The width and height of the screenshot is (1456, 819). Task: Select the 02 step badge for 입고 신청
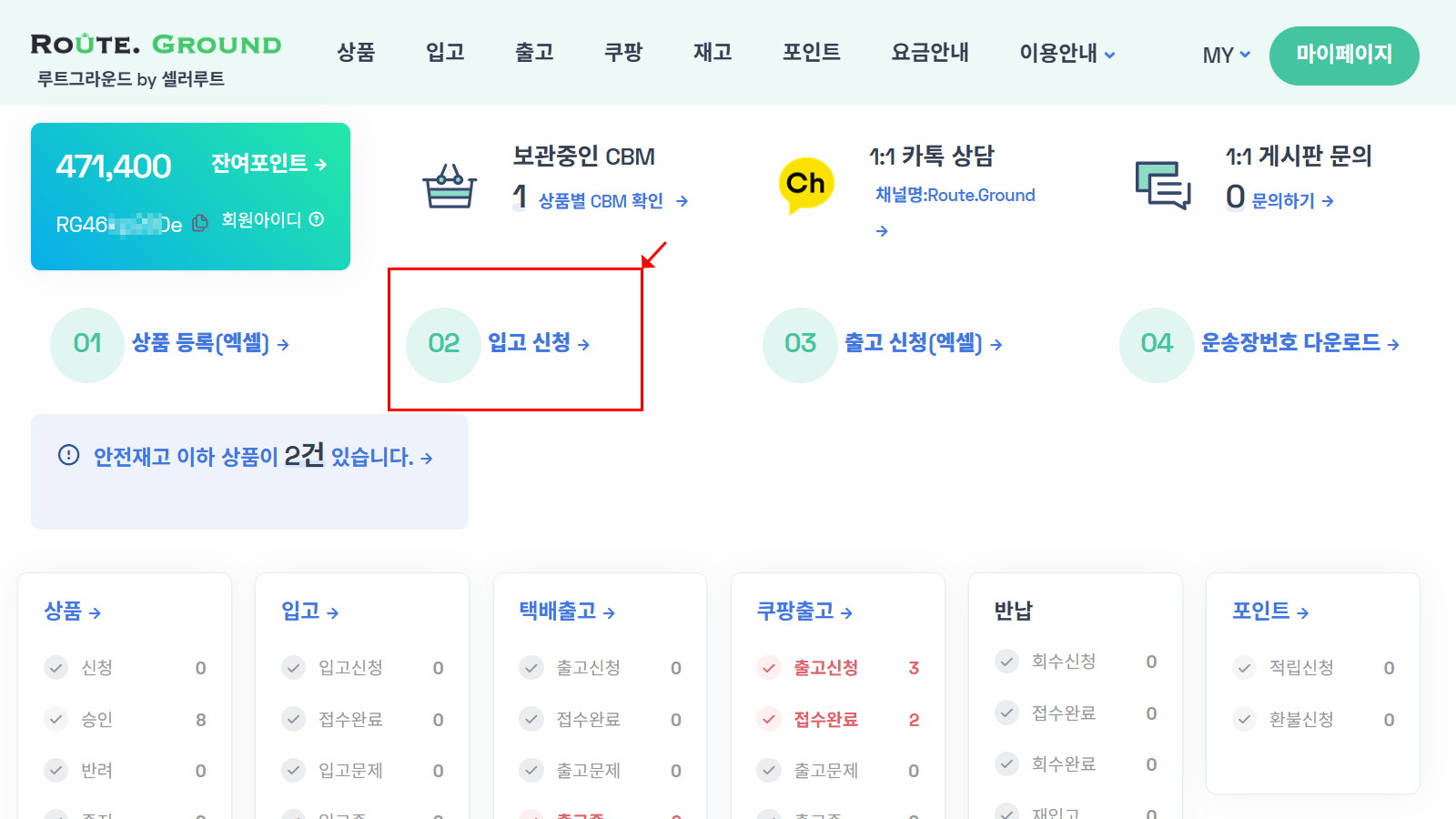(x=443, y=345)
